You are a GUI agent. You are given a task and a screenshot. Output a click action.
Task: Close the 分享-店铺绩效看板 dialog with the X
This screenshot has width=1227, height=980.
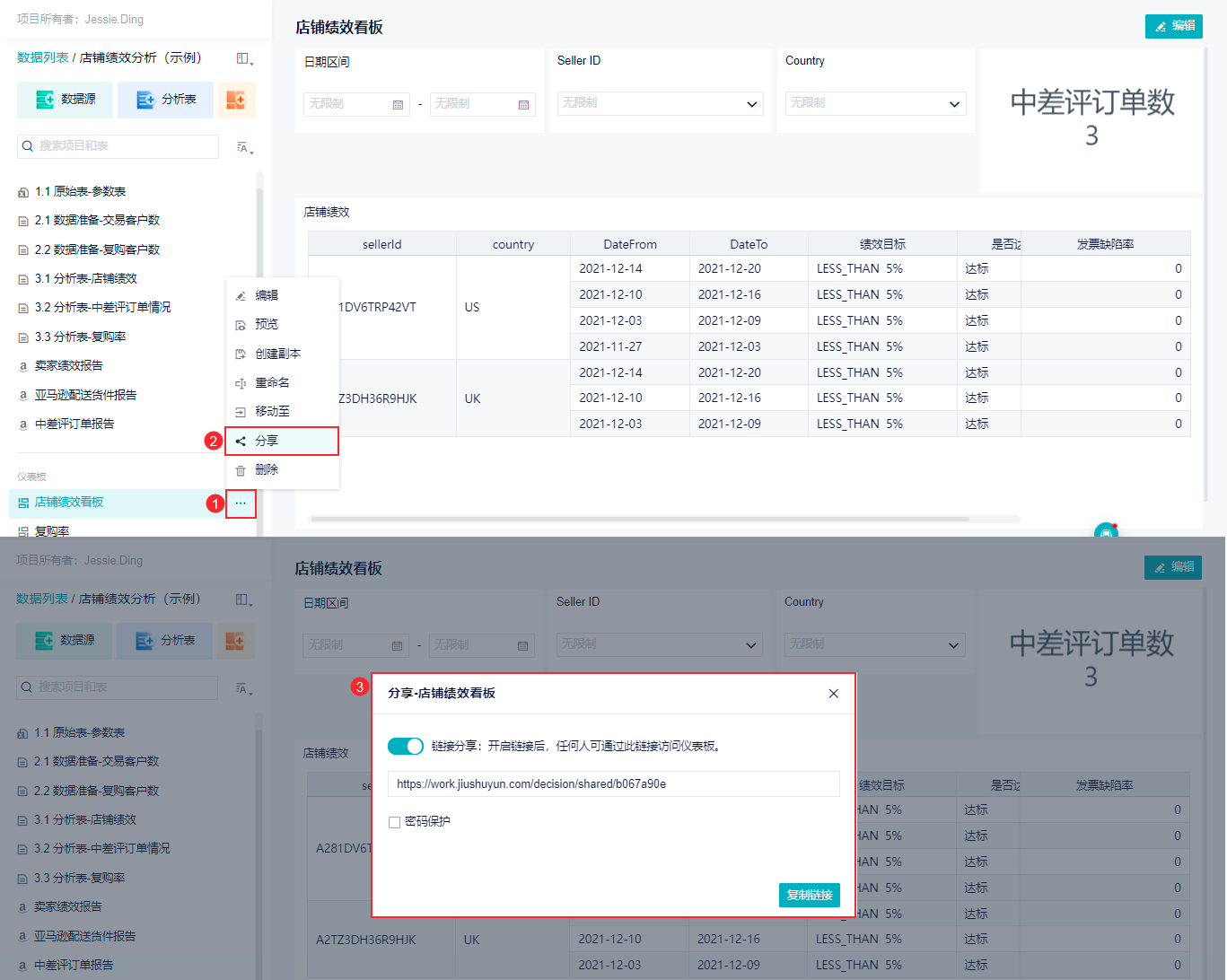click(834, 694)
